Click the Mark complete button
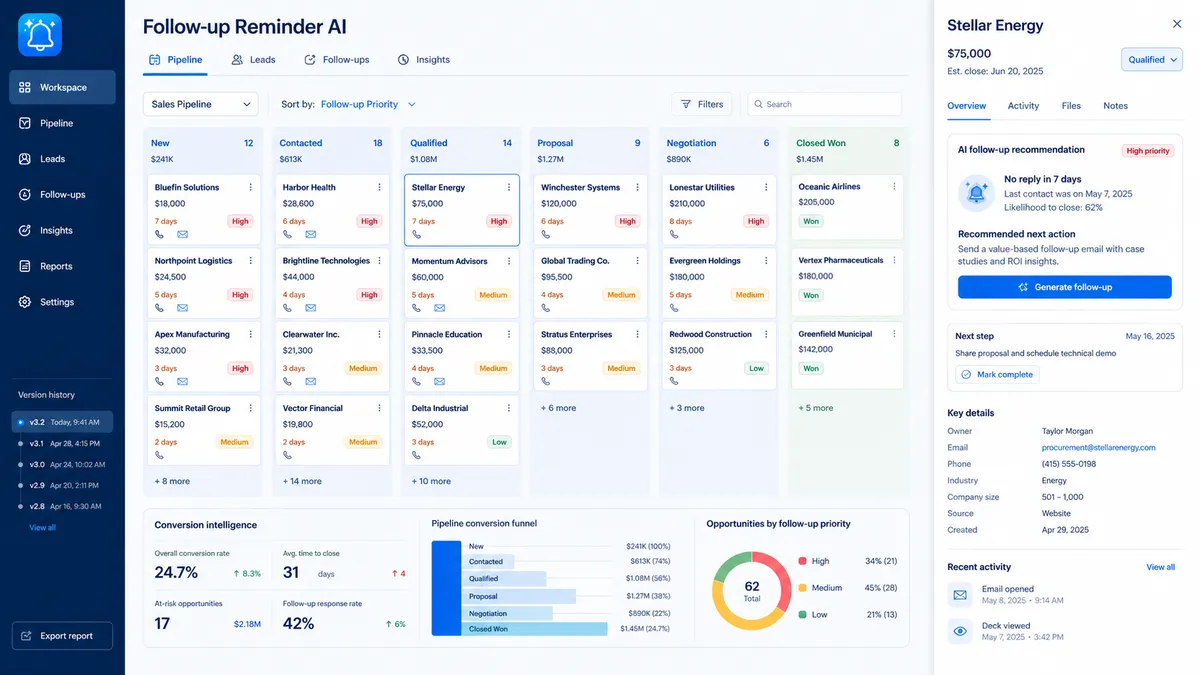This screenshot has width=1200, height=675. pos(998,374)
